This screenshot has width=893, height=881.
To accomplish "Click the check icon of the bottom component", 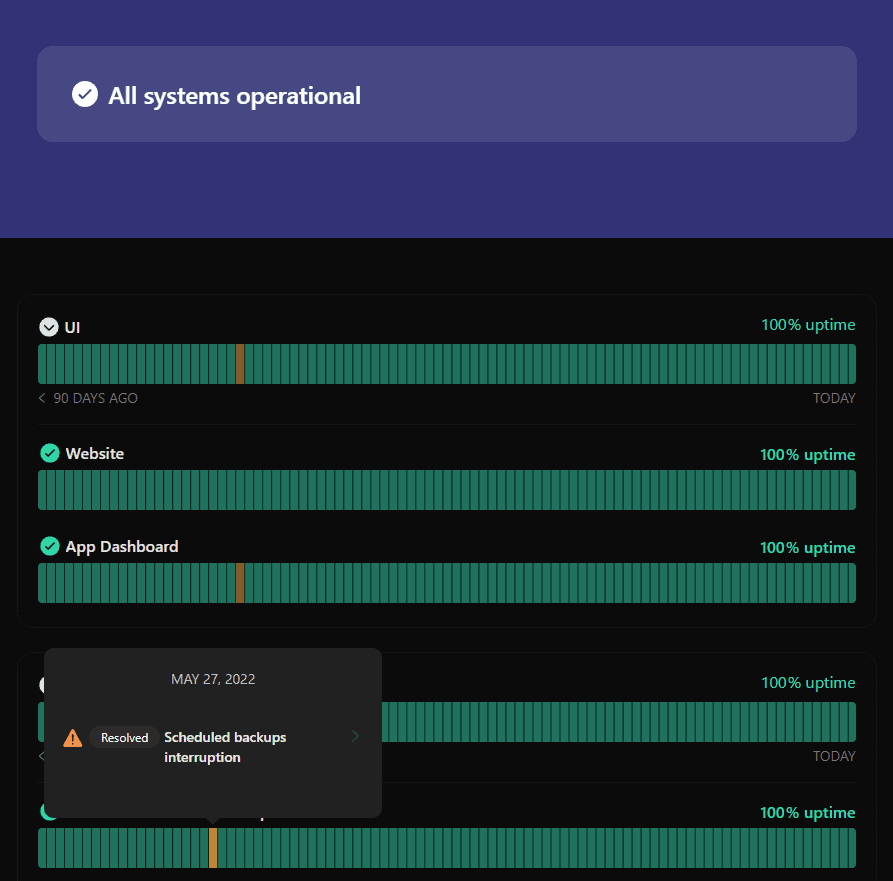I will (49, 811).
